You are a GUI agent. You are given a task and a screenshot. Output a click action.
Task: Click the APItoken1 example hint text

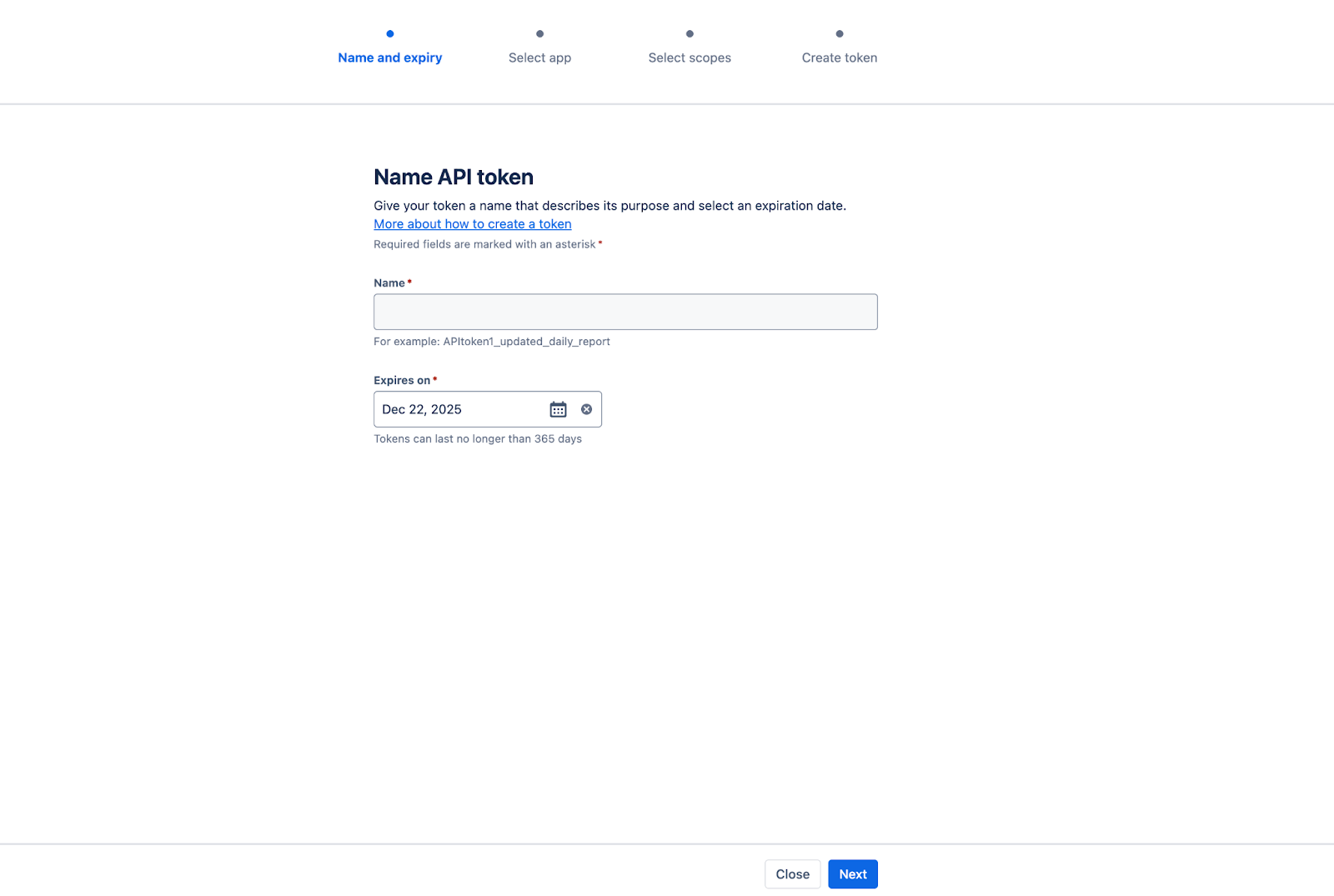click(x=491, y=342)
